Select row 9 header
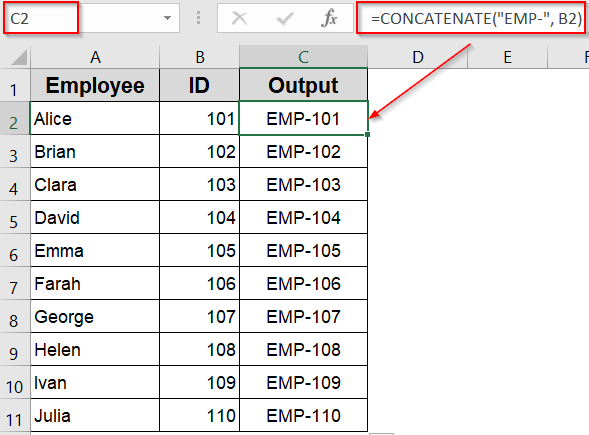 [15, 350]
